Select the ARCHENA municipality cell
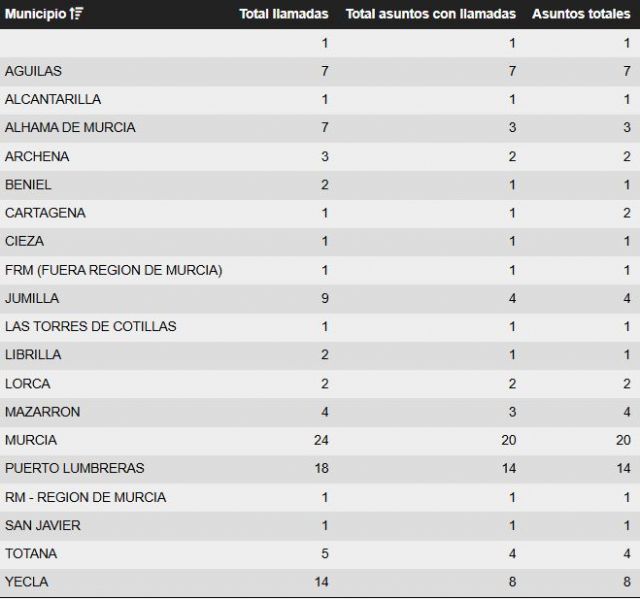Screen dimensions: 640x600 pos(37,156)
